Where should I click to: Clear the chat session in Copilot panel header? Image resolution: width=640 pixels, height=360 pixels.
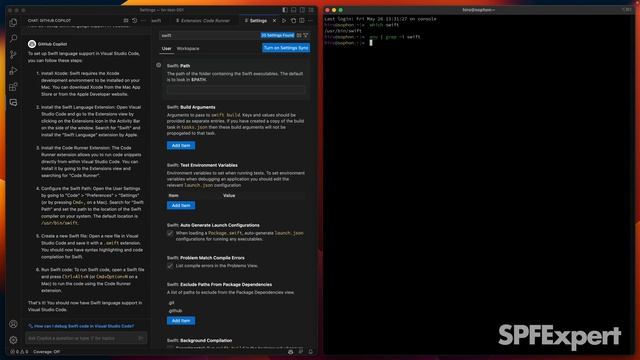[x=126, y=20]
